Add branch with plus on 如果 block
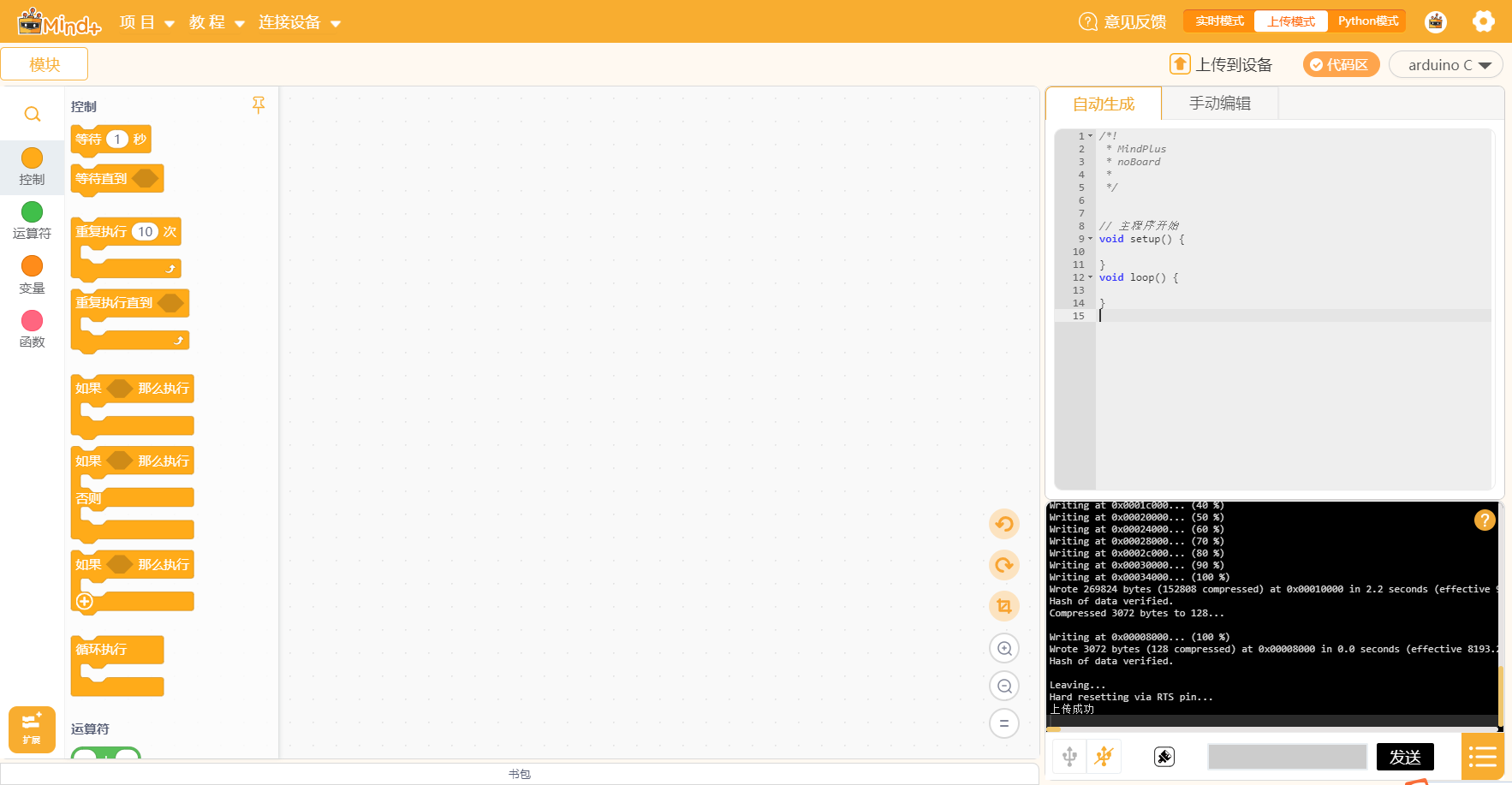This screenshot has width=1512, height=785. [x=85, y=602]
